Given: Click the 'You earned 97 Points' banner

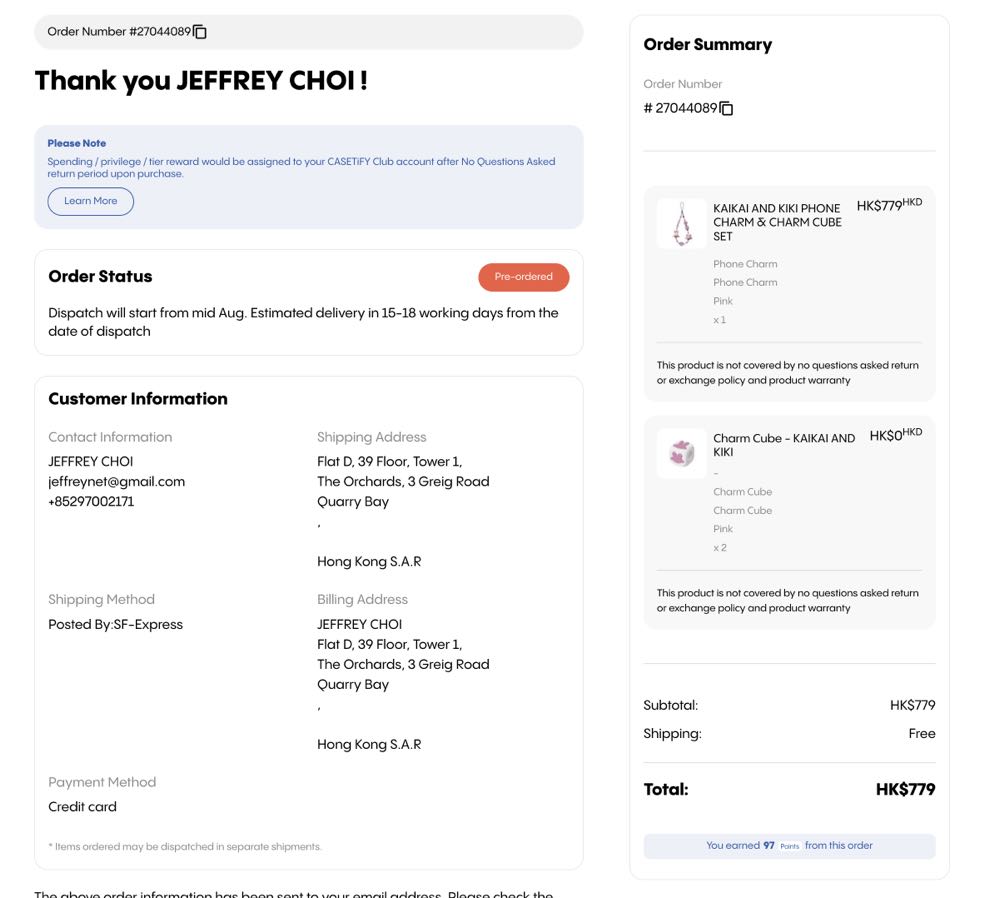Looking at the screenshot, I should (789, 846).
